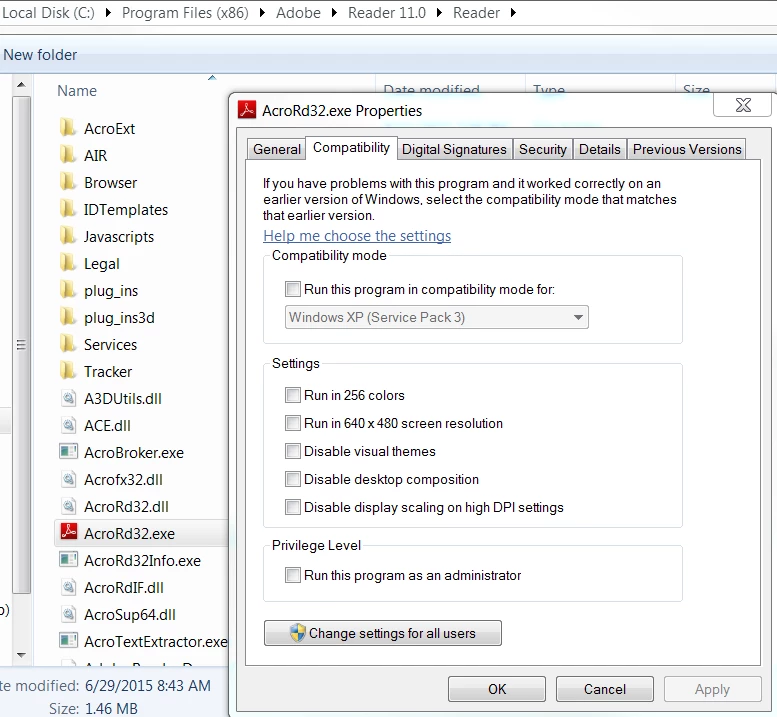Select the AIR folder icon
The width and height of the screenshot is (777, 717).
coord(68,155)
